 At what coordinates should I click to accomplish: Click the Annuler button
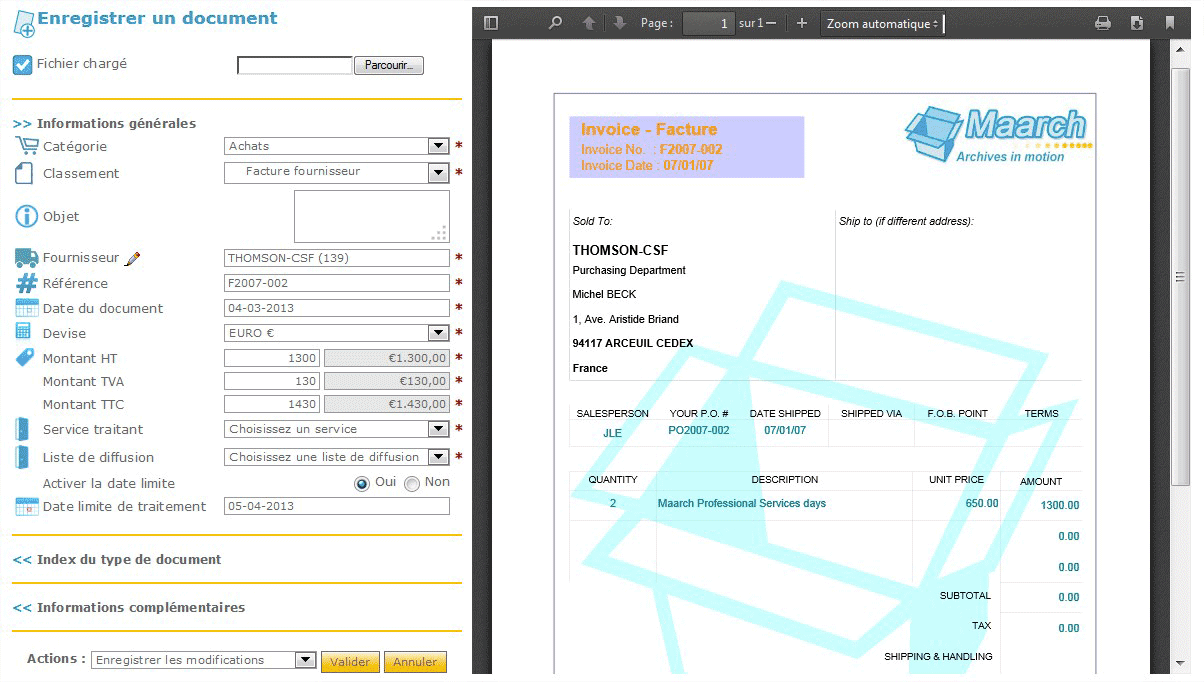pos(415,662)
